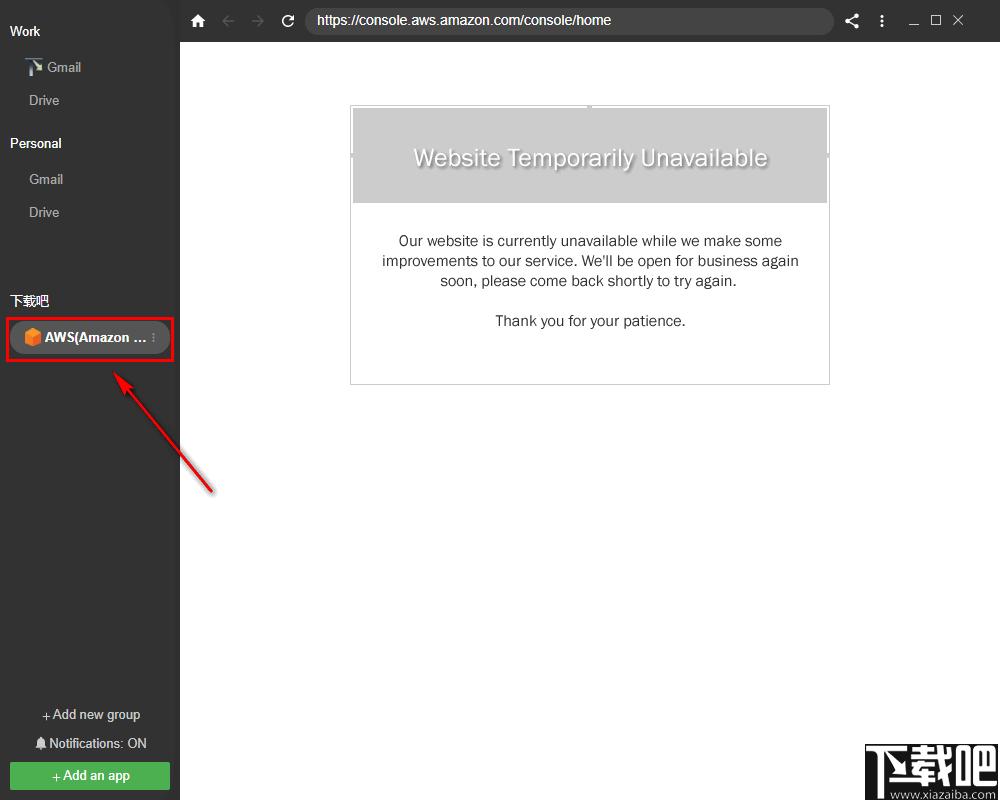The image size is (1000, 800).
Task: Click the back navigation arrow
Action: tap(228, 21)
